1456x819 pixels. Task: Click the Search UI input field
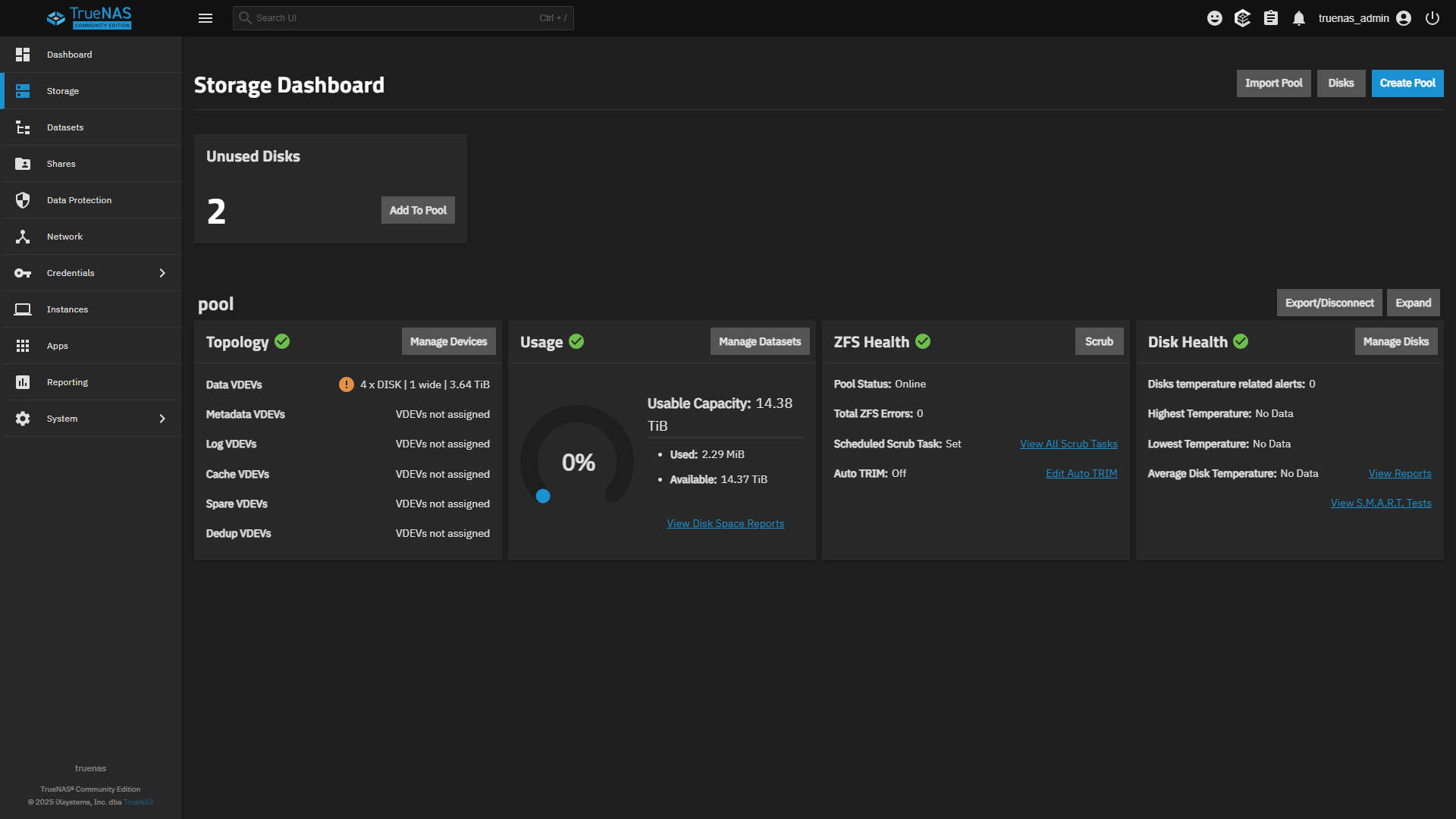click(x=402, y=18)
